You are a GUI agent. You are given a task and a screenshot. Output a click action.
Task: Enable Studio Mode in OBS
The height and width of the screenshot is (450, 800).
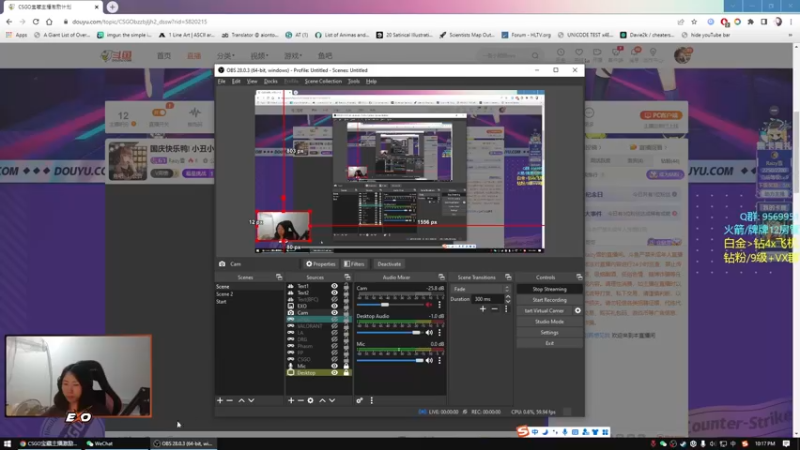pos(549,321)
